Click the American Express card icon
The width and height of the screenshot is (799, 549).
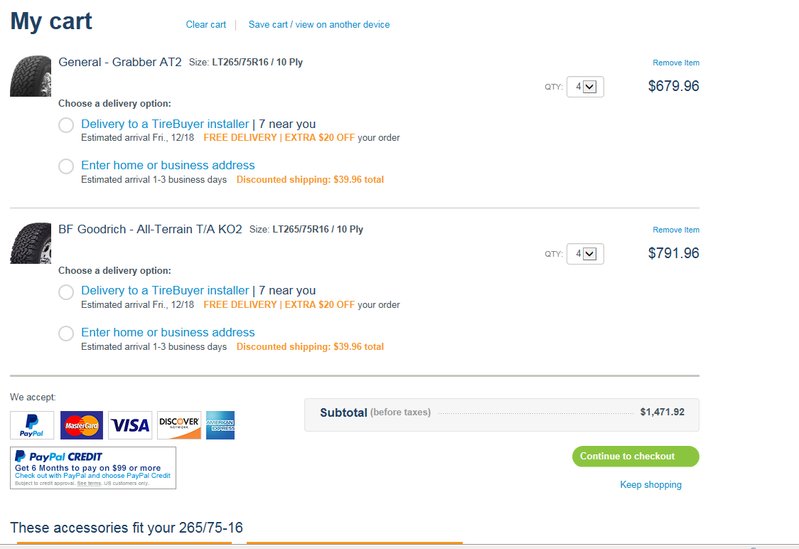point(220,425)
